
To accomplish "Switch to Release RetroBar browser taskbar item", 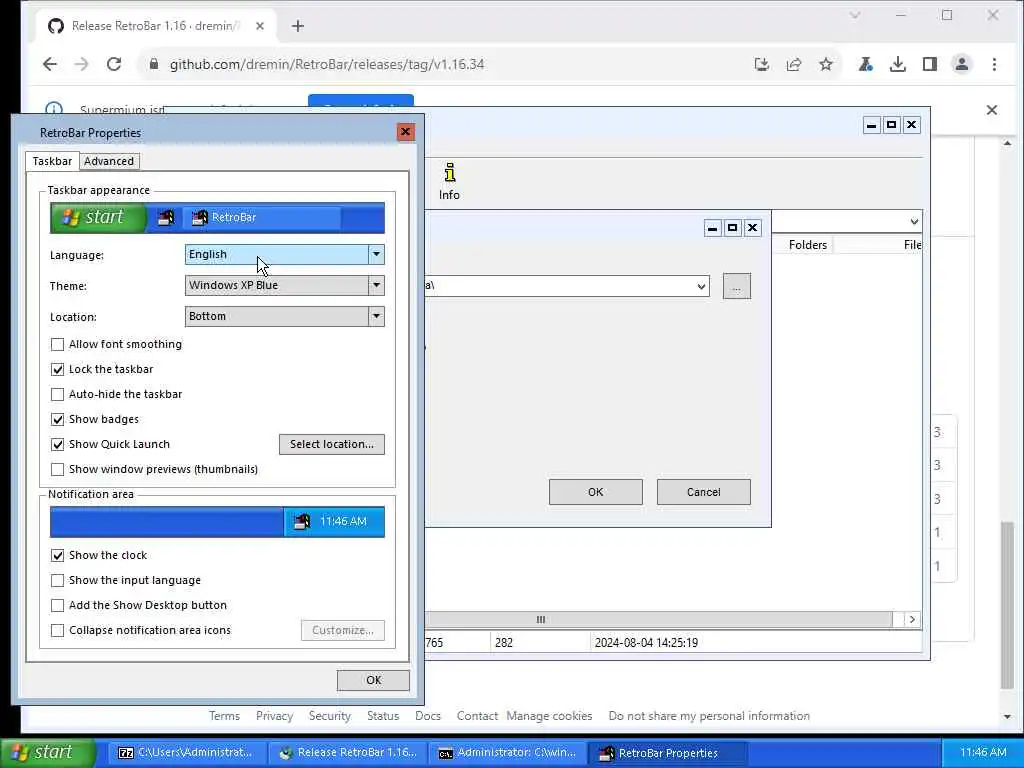I will [347, 752].
